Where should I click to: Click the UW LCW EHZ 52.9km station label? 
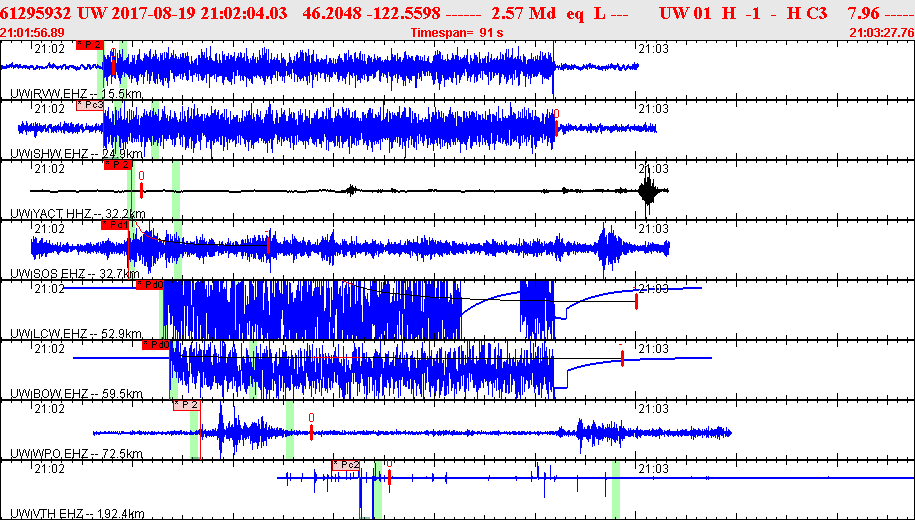[x=76, y=334]
